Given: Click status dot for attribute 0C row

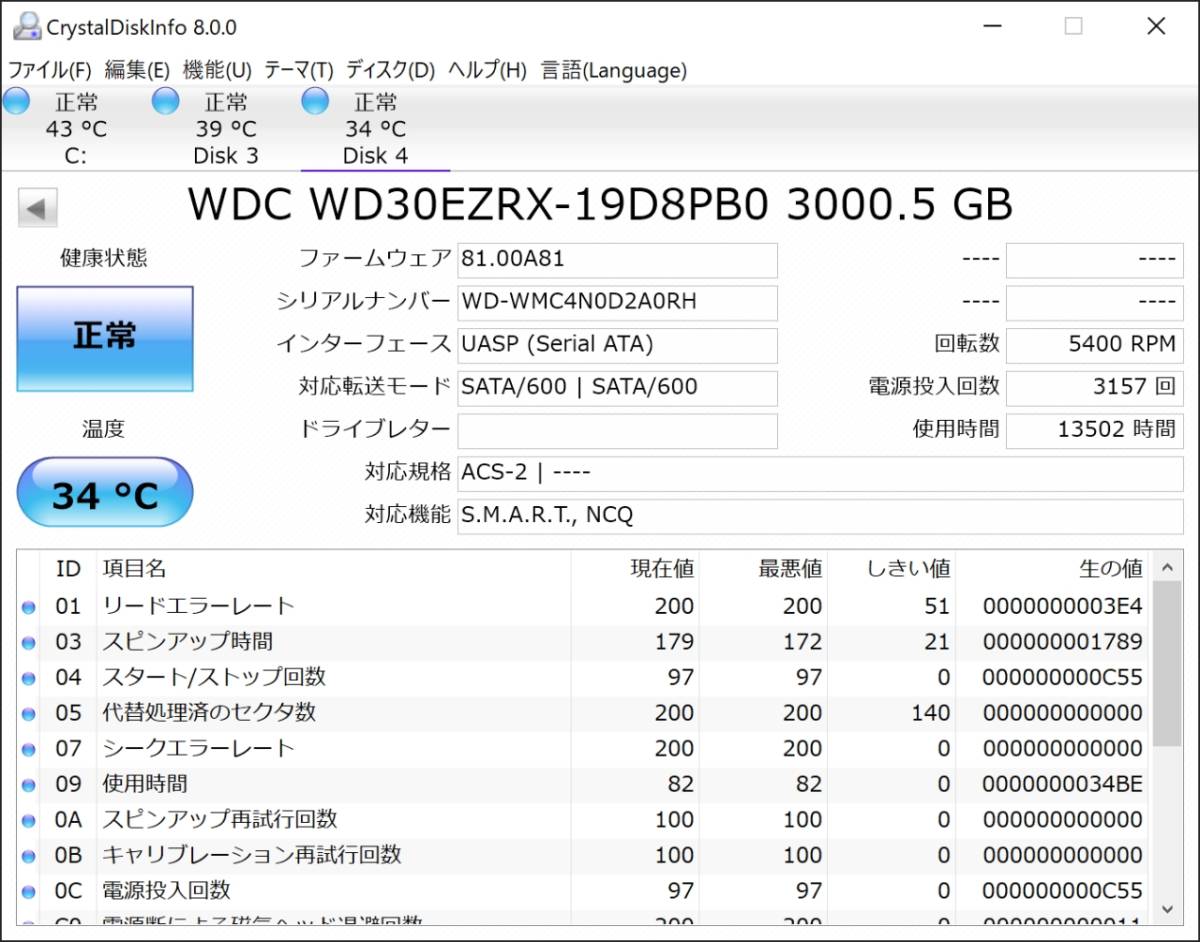Looking at the screenshot, I should tap(28, 892).
